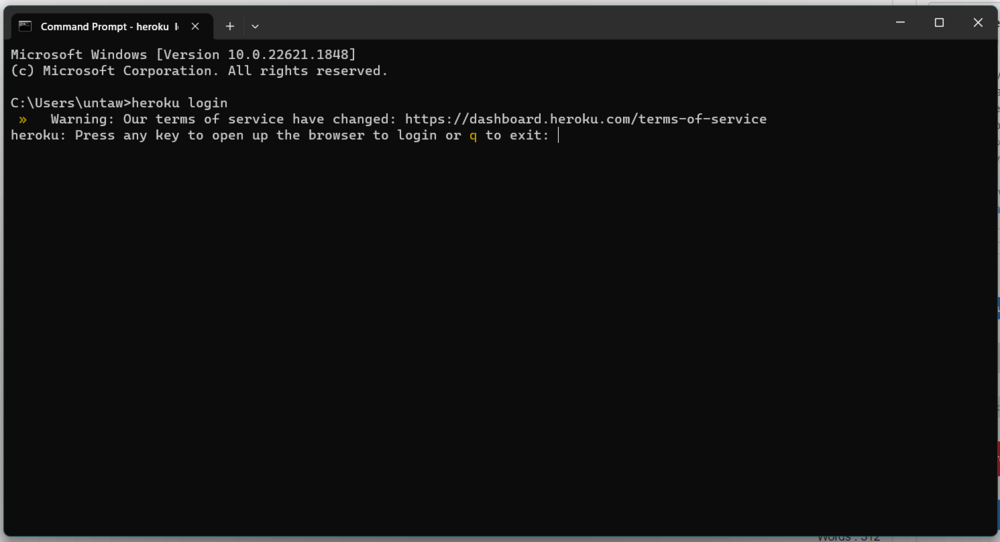Click the empty black terminal output area
The width and height of the screenshot is (1000, 542).
pos(500,340)
